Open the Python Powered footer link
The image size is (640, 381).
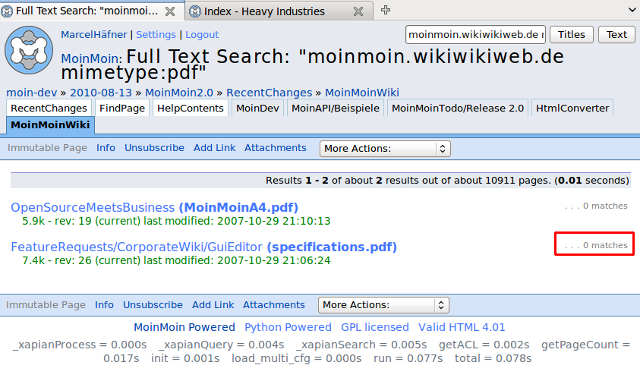click(288, 328)
